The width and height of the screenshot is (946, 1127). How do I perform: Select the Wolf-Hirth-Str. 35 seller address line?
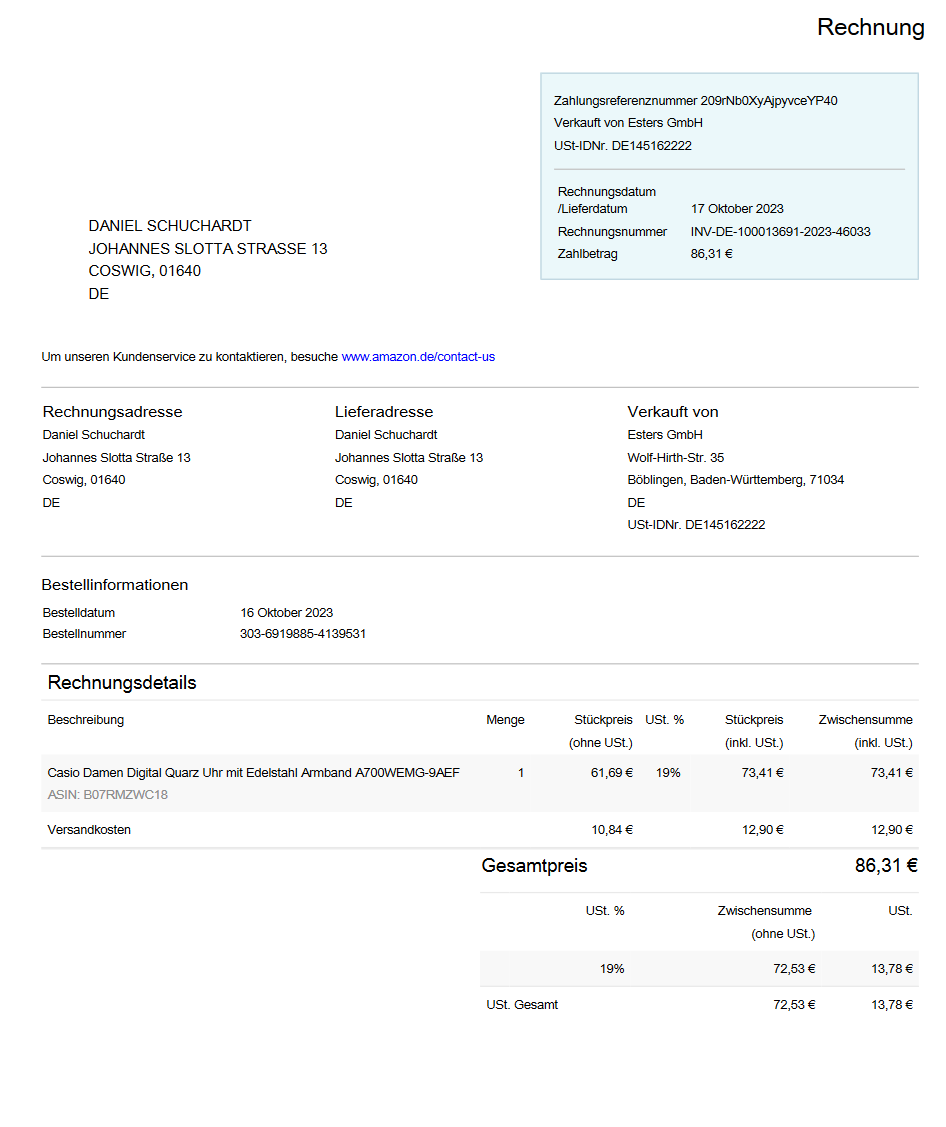click(x=675, y=458)
